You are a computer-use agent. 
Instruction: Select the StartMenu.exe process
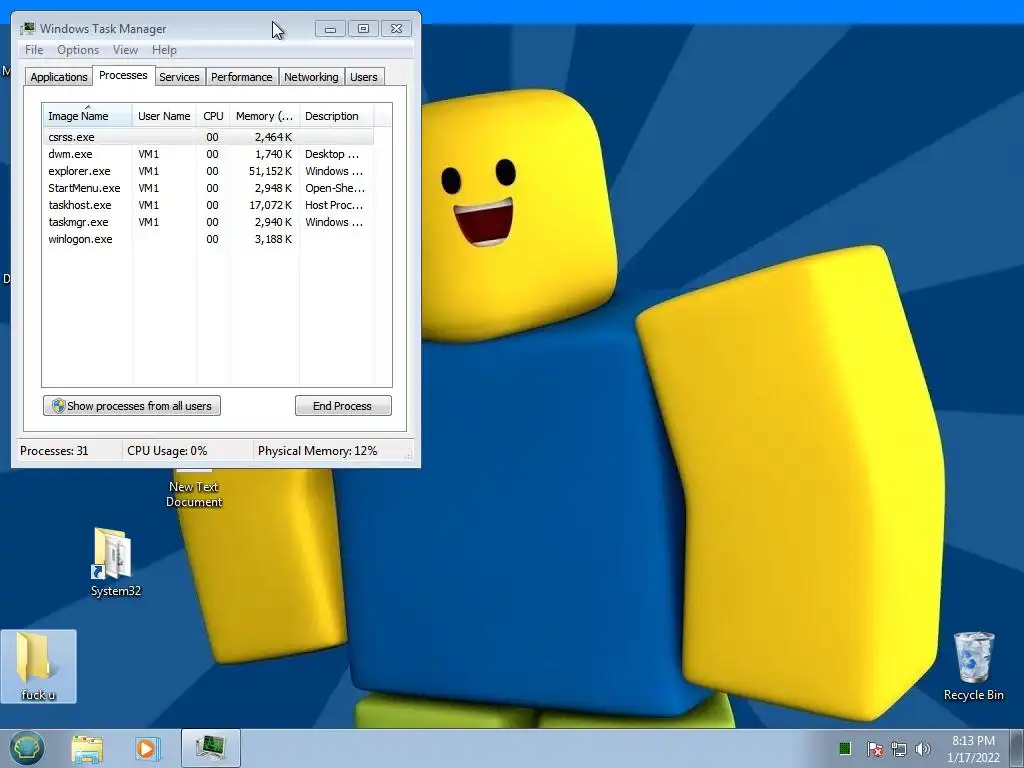pos(208,188)
